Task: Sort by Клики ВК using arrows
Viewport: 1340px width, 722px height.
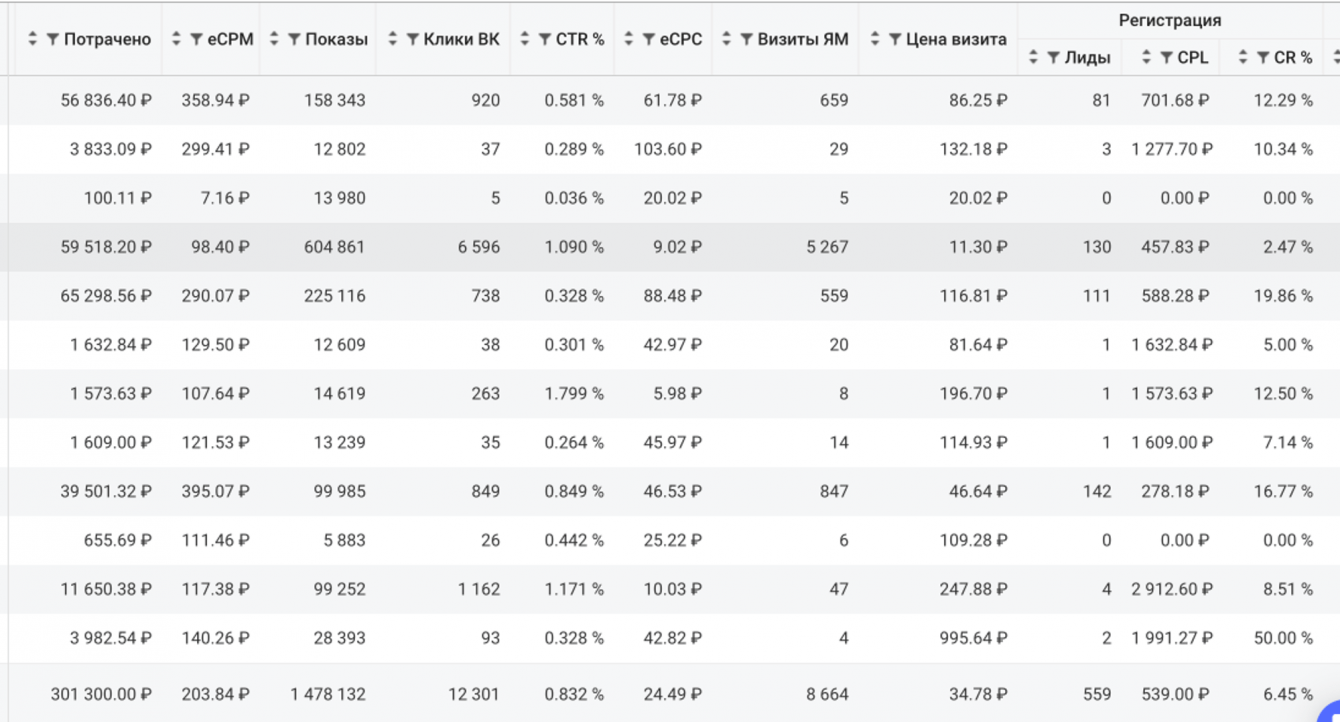Action: [x=392, y=39]
